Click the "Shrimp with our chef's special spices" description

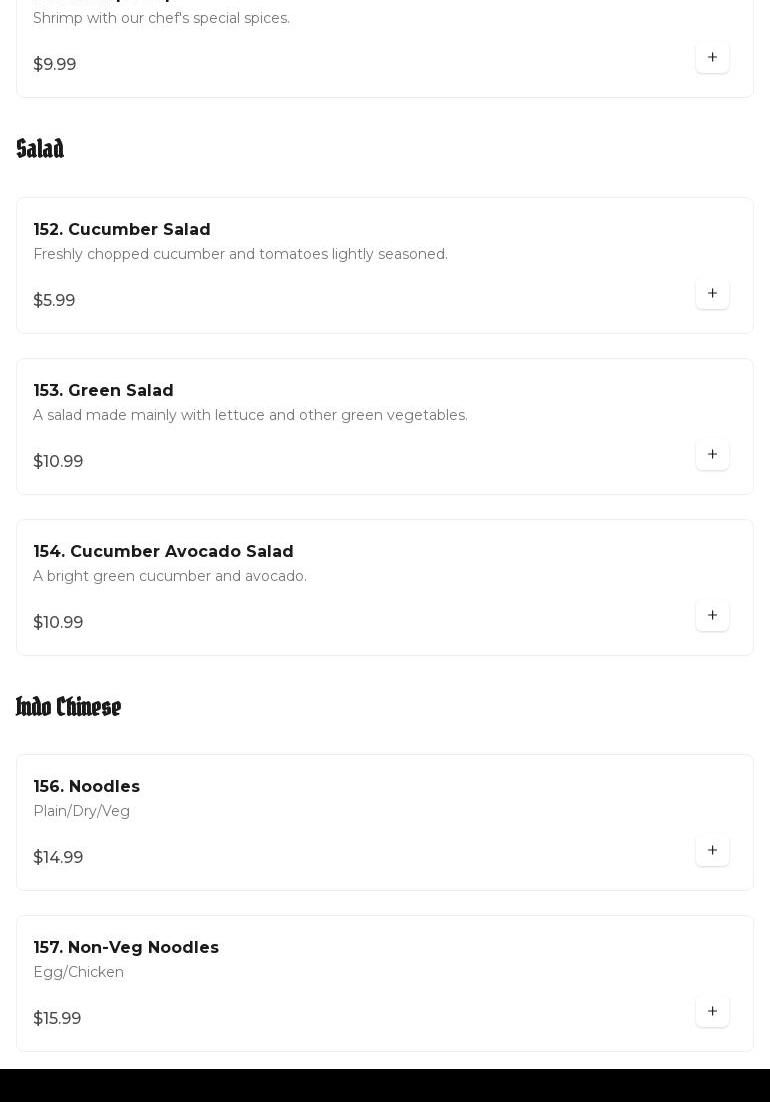(161, 19)
